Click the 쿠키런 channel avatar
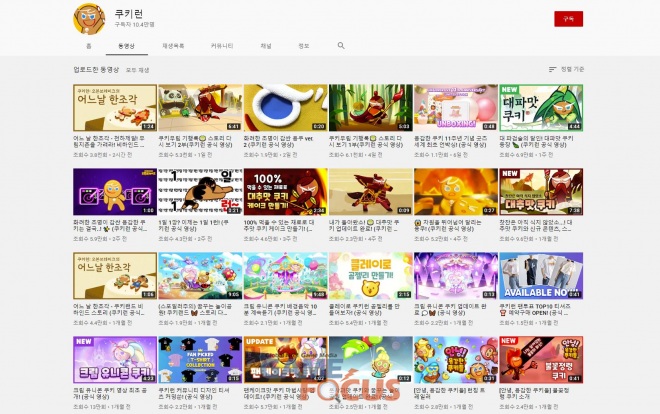660x414 pixels. click(x=89, y=19)
